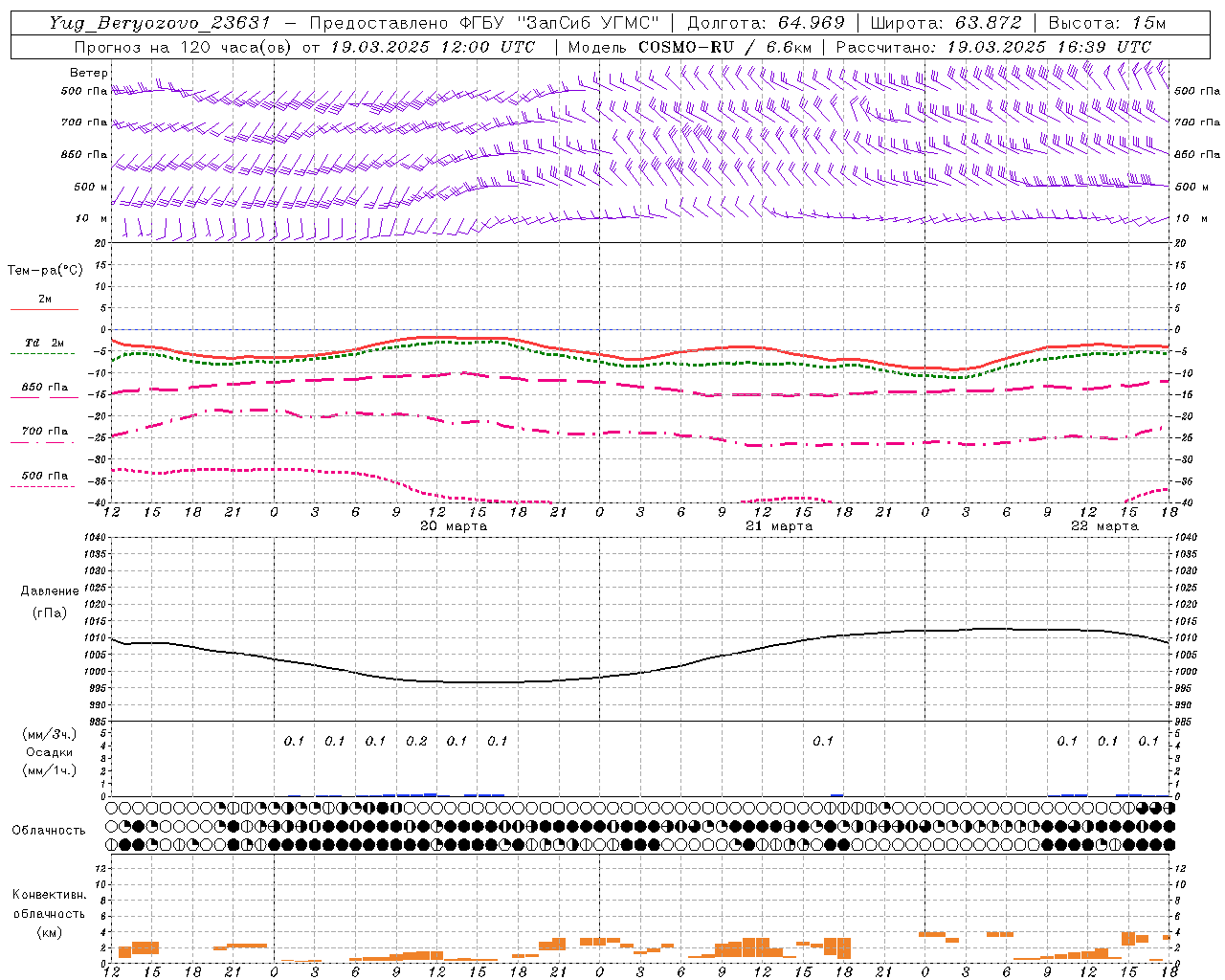
Task: Click the Тем-ра(°C) panel label
Action: click(x=45, y=271)
